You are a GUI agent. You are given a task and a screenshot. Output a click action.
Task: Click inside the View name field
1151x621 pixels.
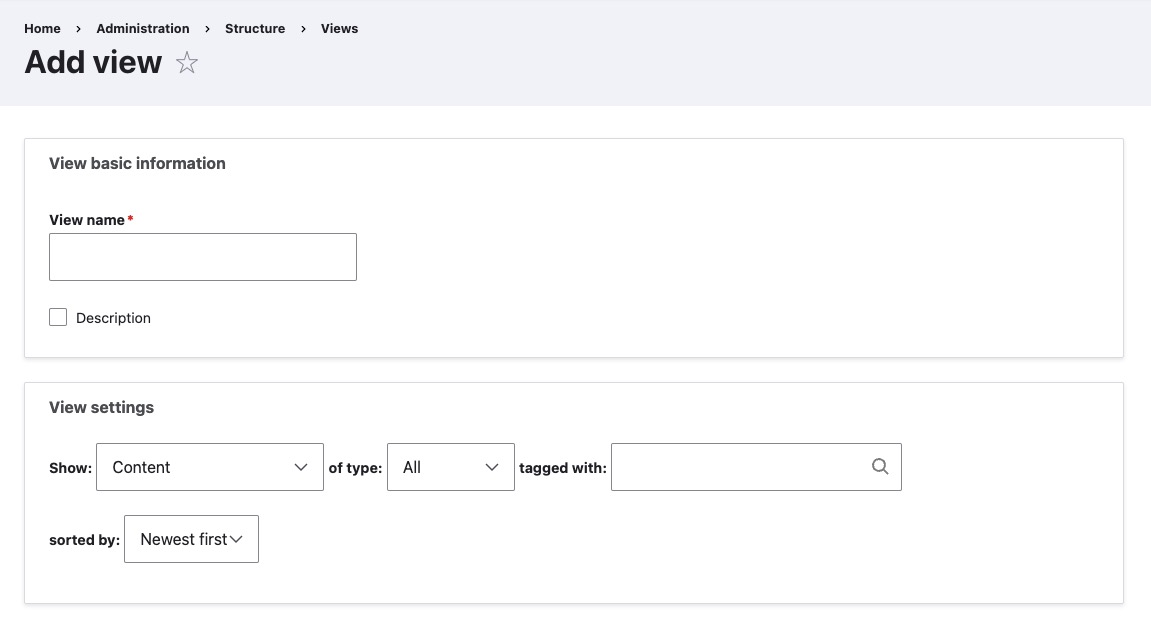pos(202,257)
